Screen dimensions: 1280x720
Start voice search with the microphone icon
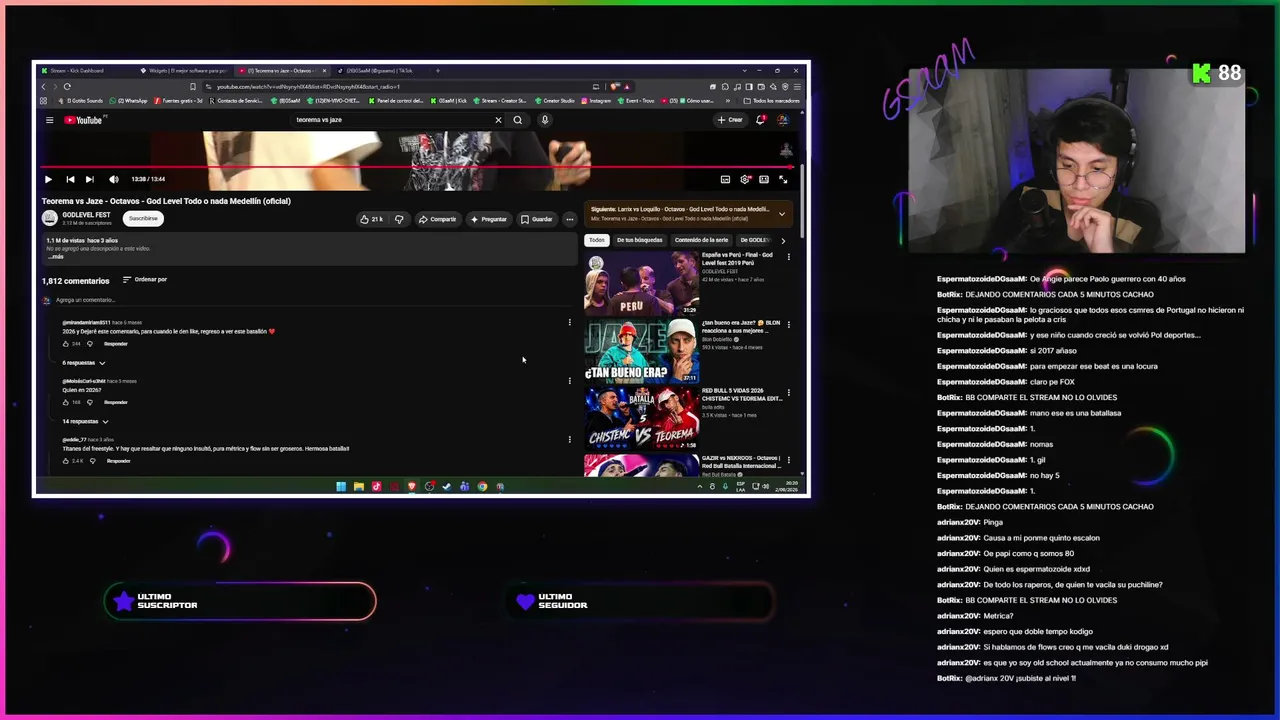tap(544, 120)
